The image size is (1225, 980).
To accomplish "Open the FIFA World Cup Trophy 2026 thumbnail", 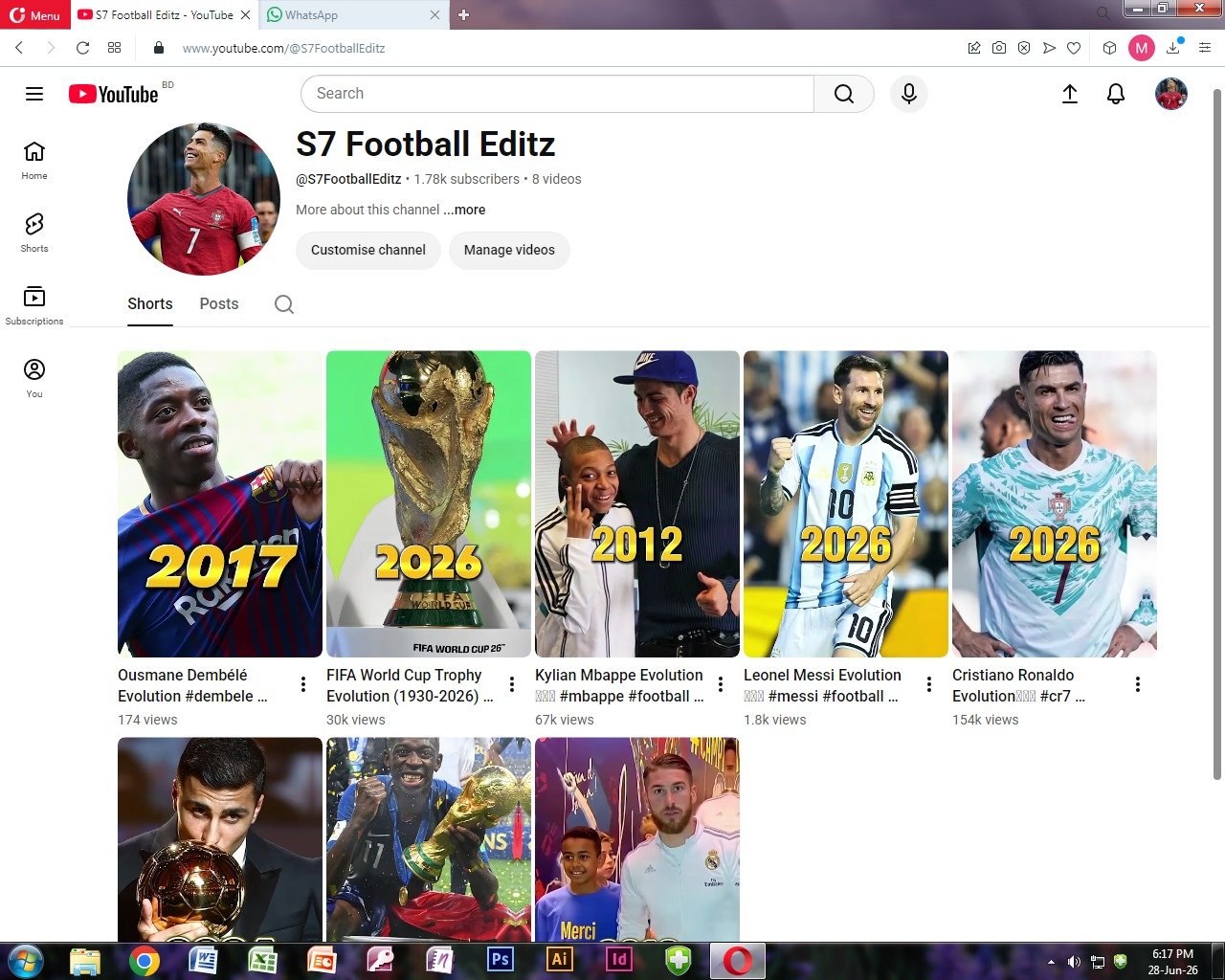I will click(429, 503).
